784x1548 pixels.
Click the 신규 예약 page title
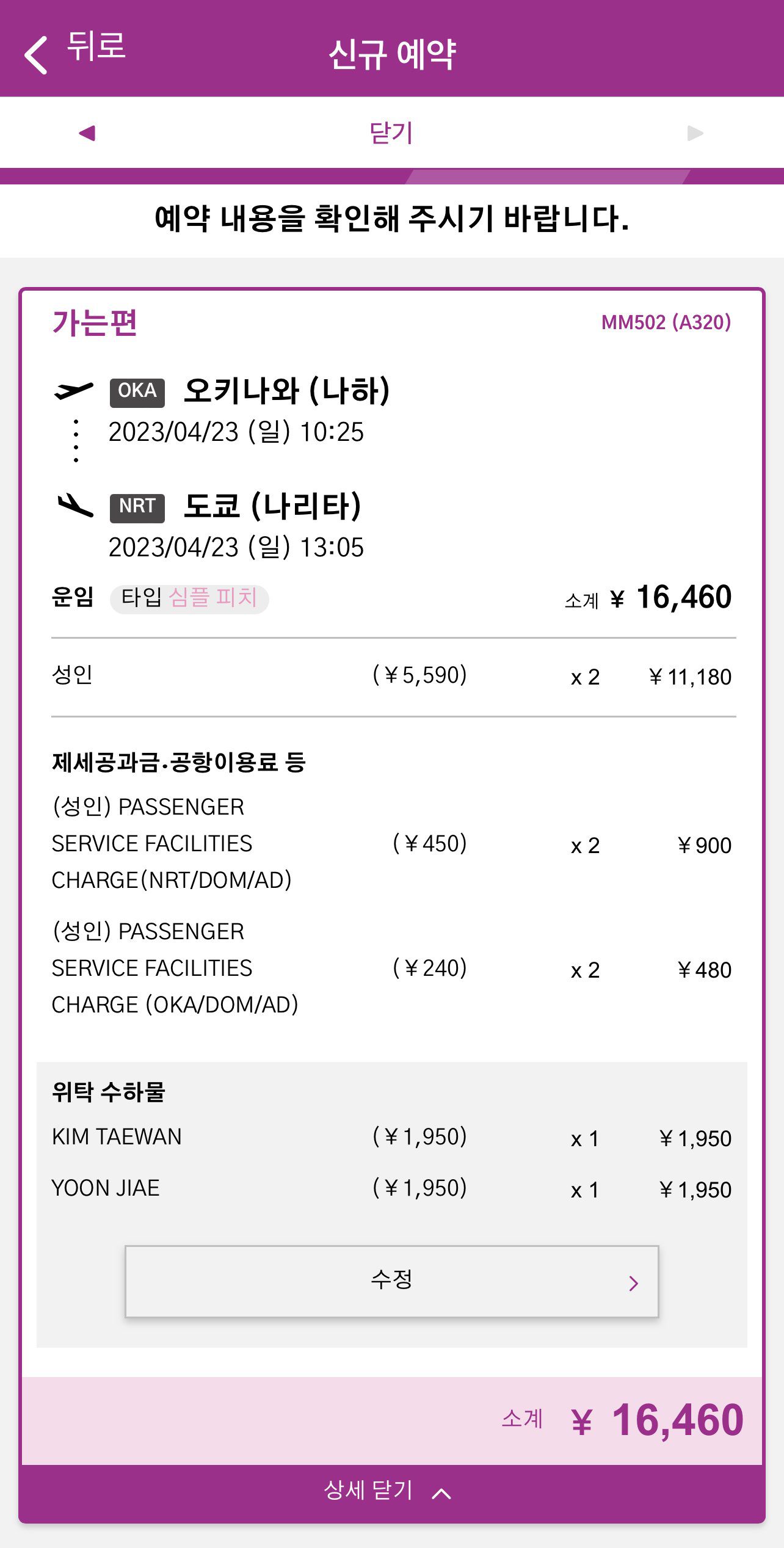tap(392, 54)
